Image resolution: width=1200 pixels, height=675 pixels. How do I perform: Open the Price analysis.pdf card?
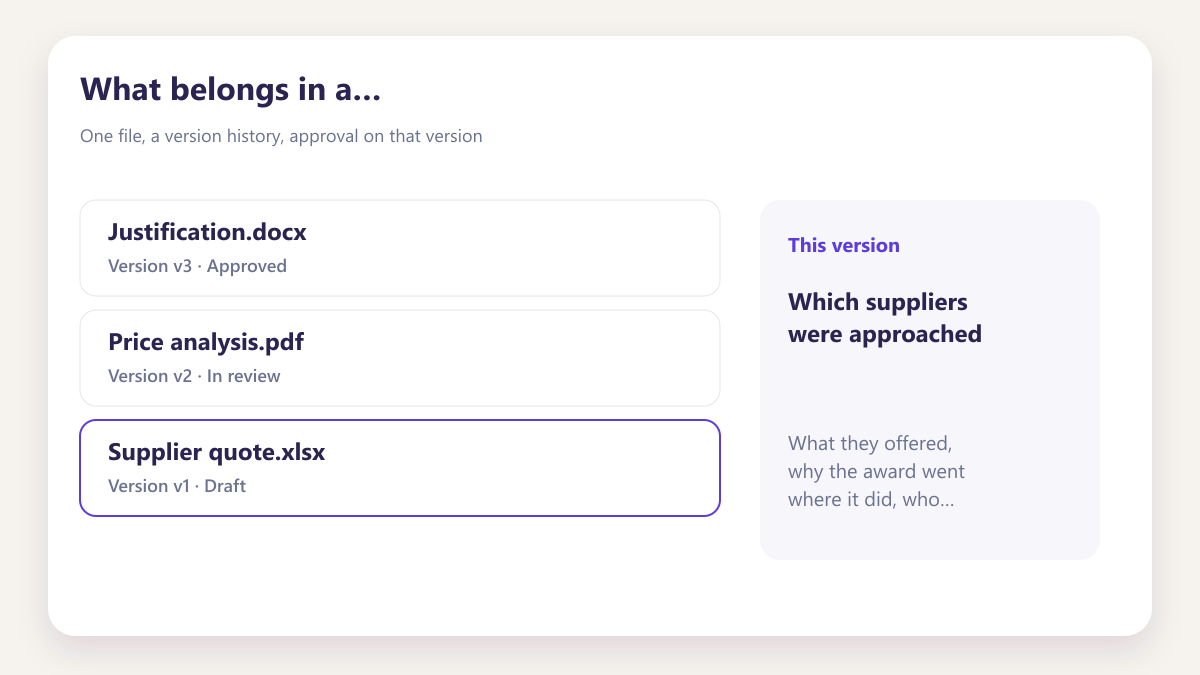[400, 358]
